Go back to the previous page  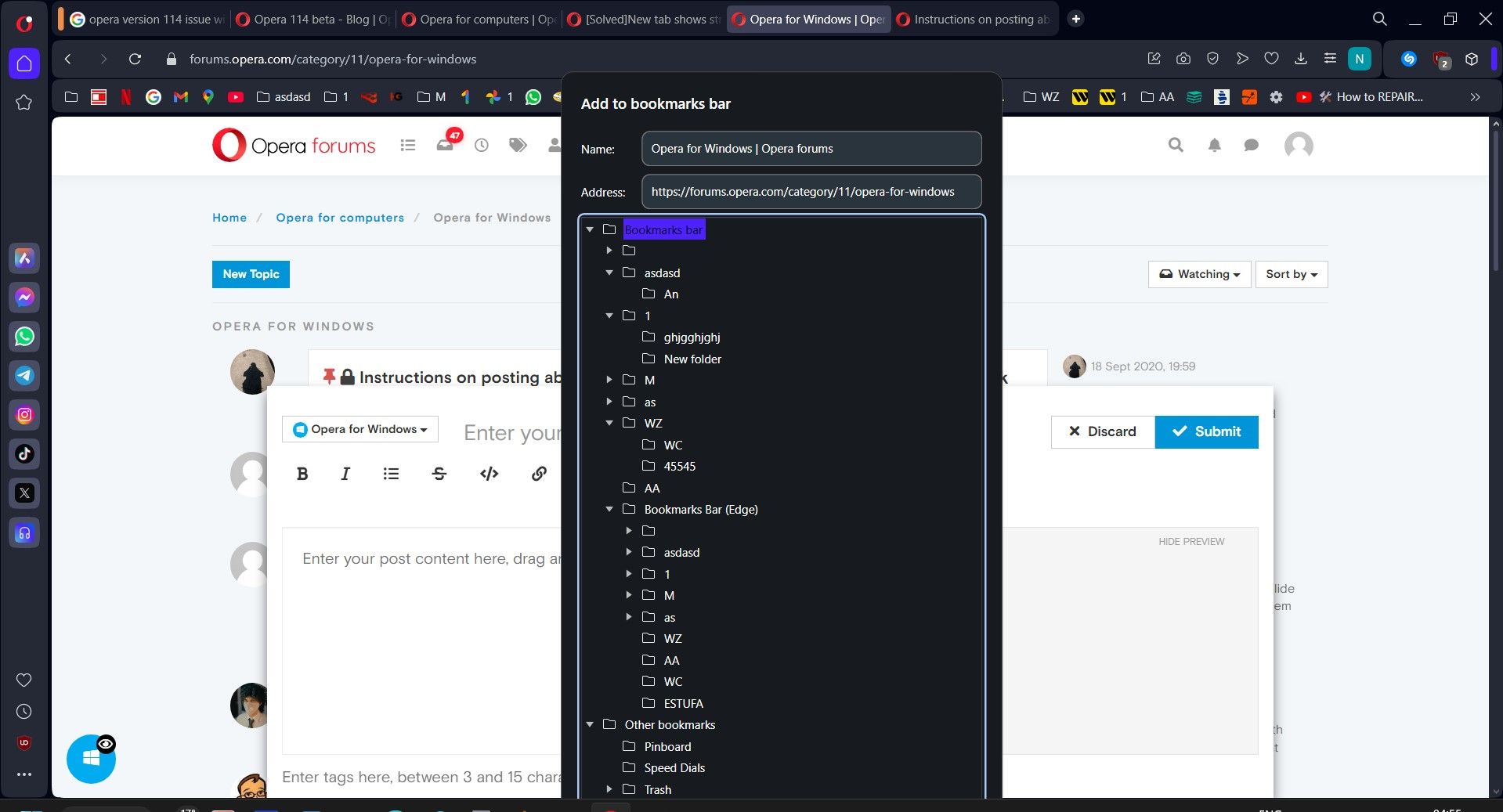click(x=68, y=59)
